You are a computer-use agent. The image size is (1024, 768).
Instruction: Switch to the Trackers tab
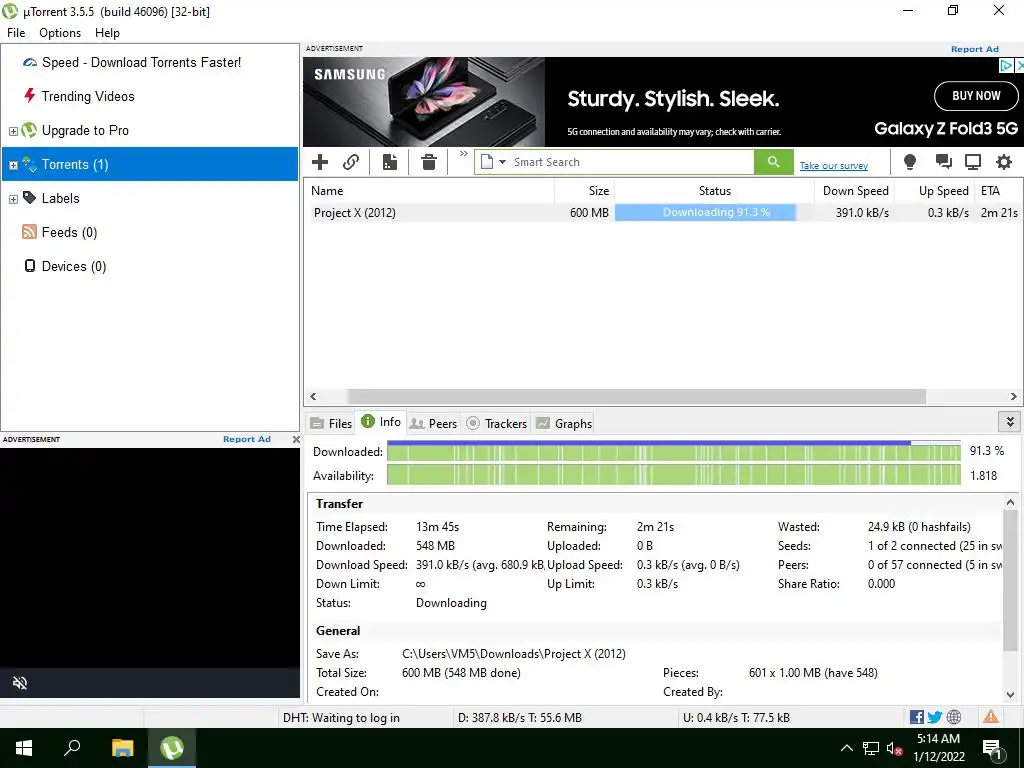coord(496,423)
